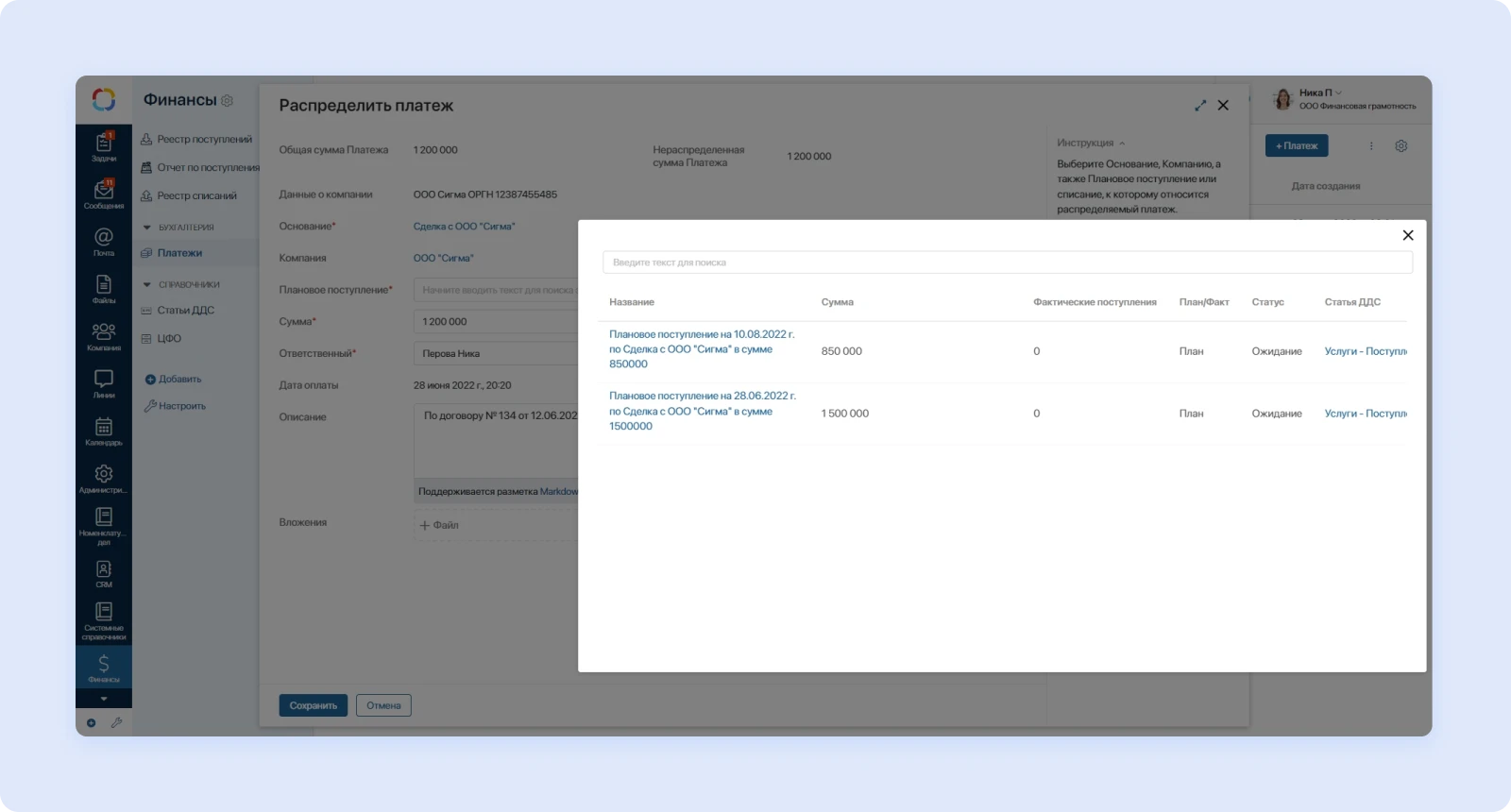Open the three-dot menu near Платеж button
This screenshot has width=1511, height=812.
(x=1371, y=146)
